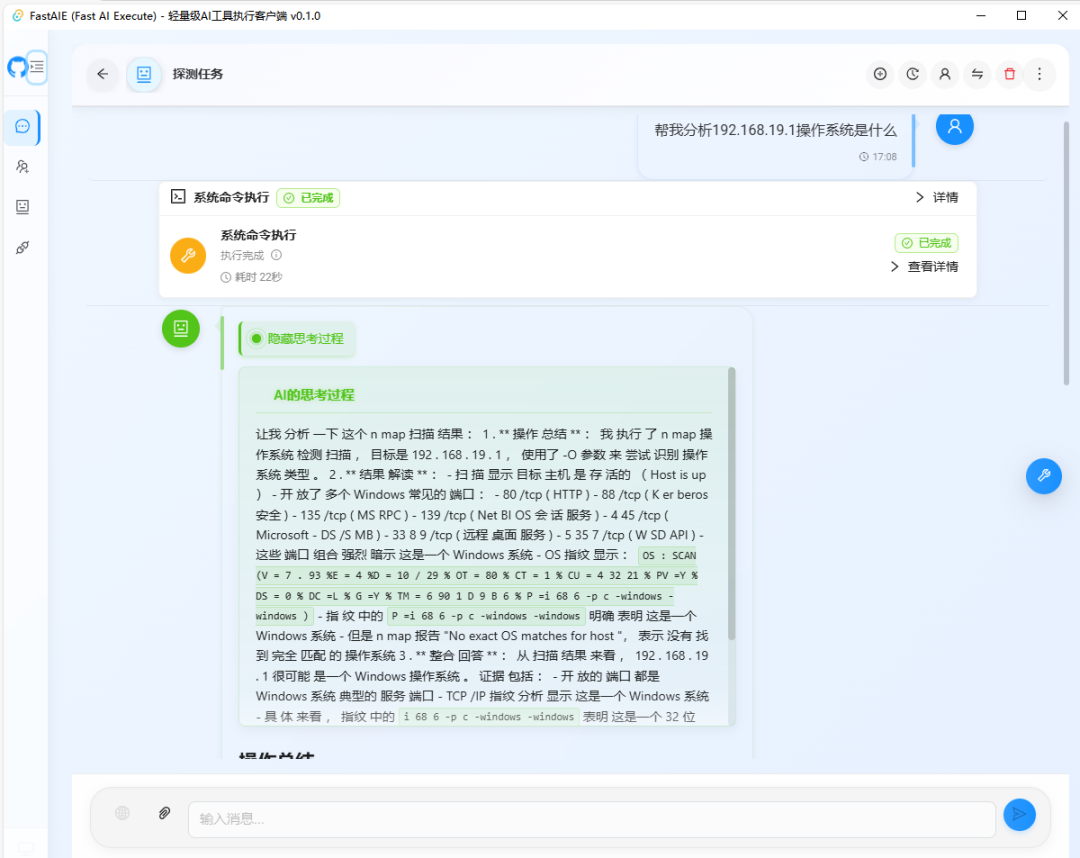
Task: Send message with blue paper plane button
Action: 1019,815
